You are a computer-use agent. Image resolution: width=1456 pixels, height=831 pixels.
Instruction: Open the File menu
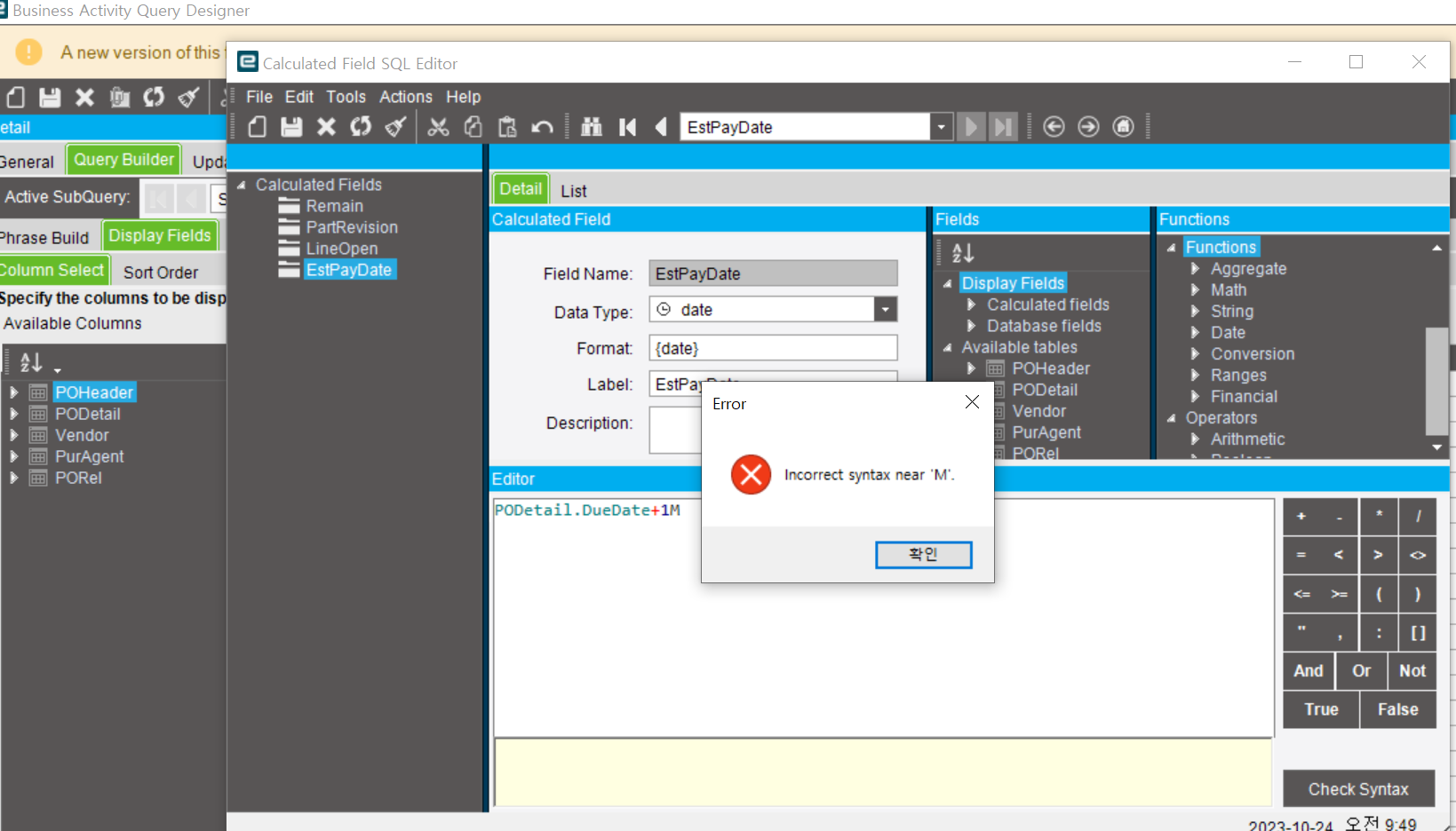[x=259, y=97]
